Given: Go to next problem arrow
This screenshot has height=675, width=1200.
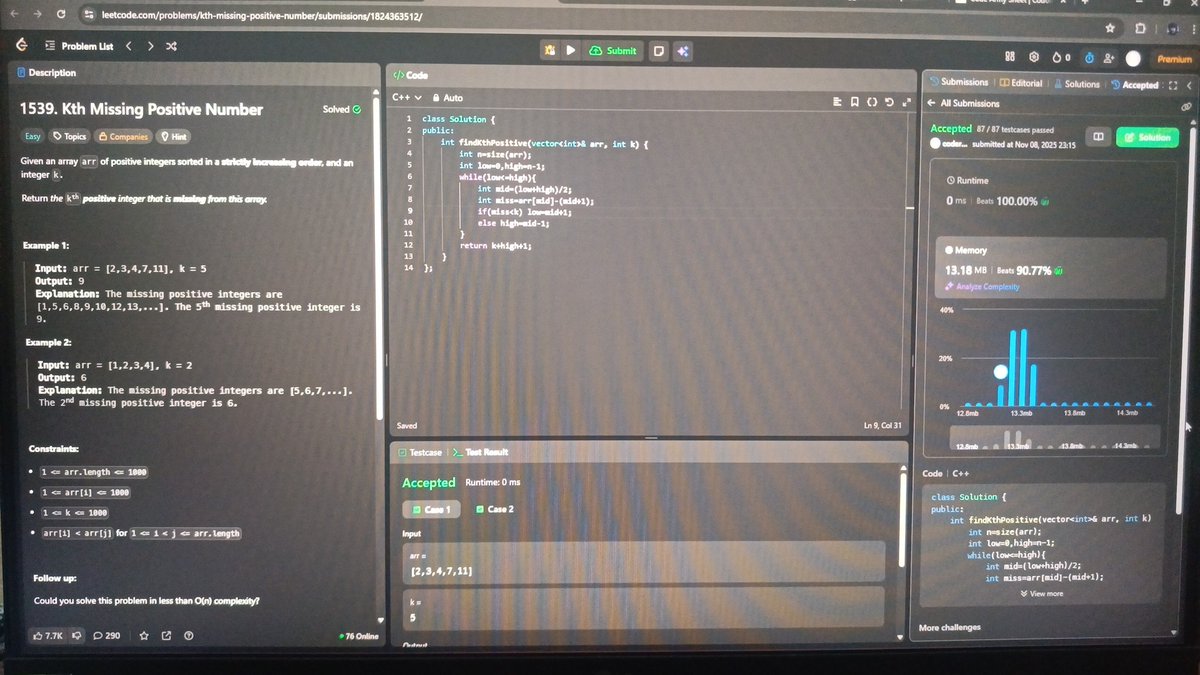Looking at the screenshot, I should pos(150,46).
